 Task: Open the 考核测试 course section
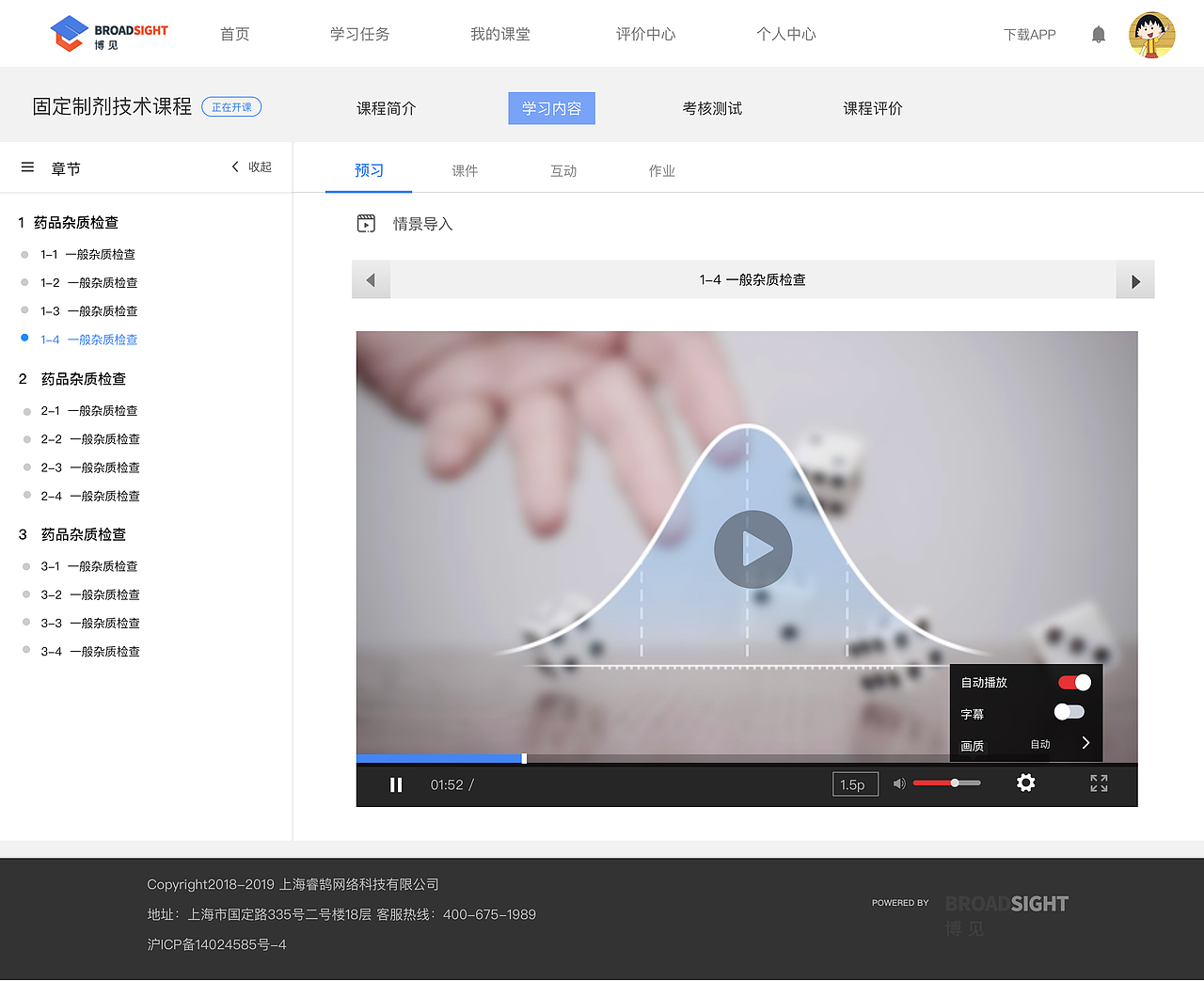(712, 108)
